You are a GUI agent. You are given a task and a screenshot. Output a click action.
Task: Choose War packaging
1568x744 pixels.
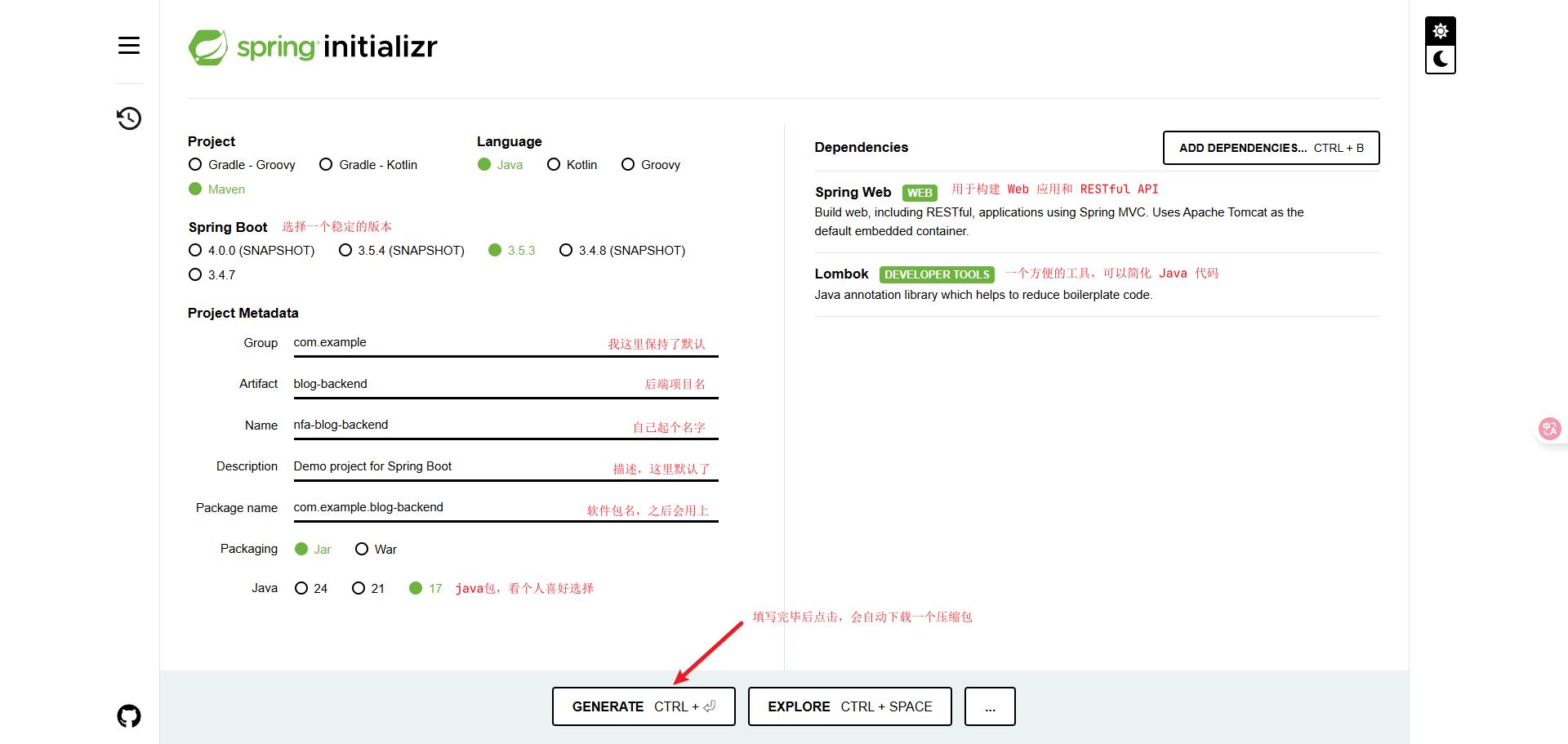point(376,550)
